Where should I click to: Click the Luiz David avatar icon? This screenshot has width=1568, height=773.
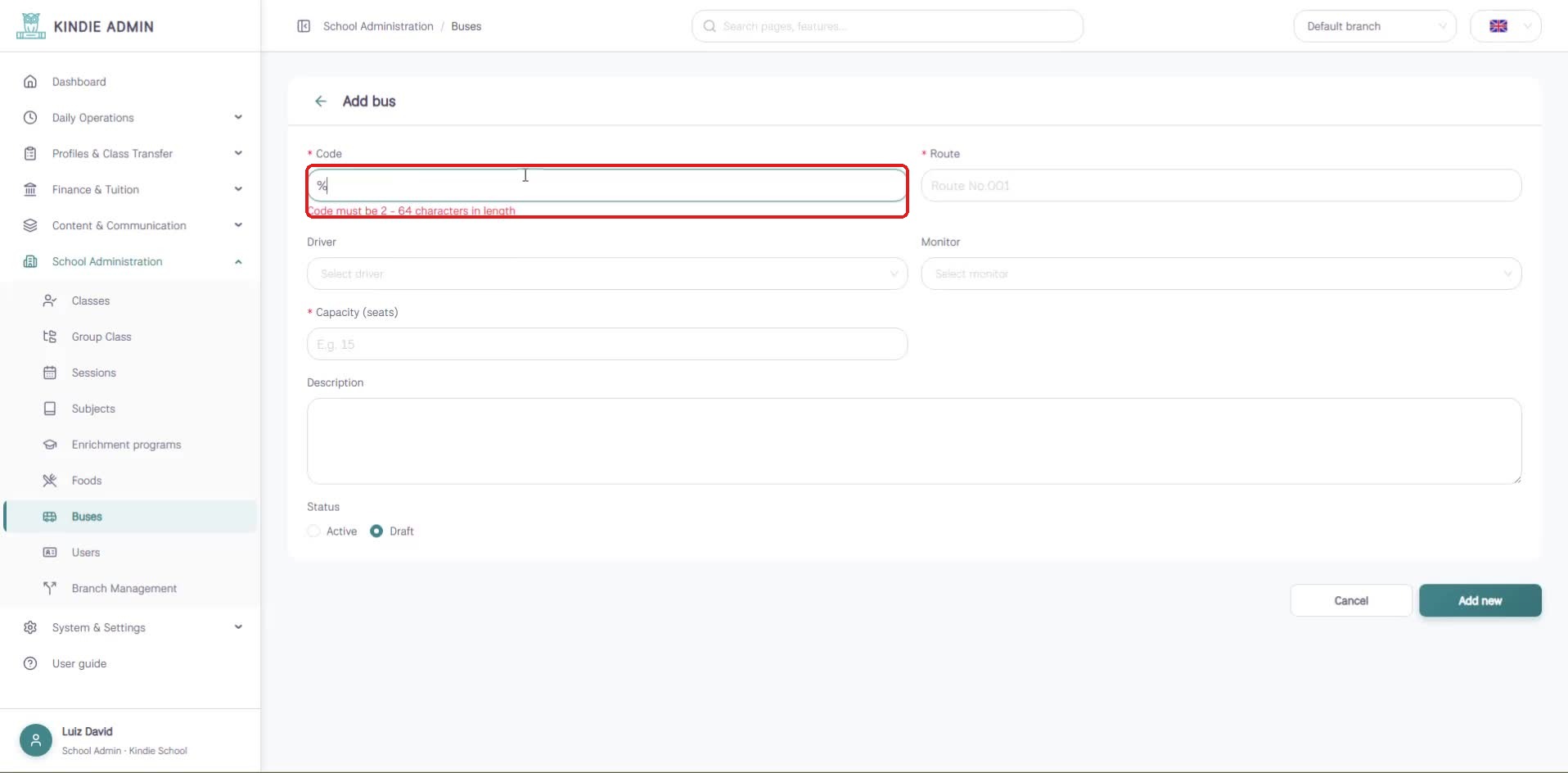point(36,740)
